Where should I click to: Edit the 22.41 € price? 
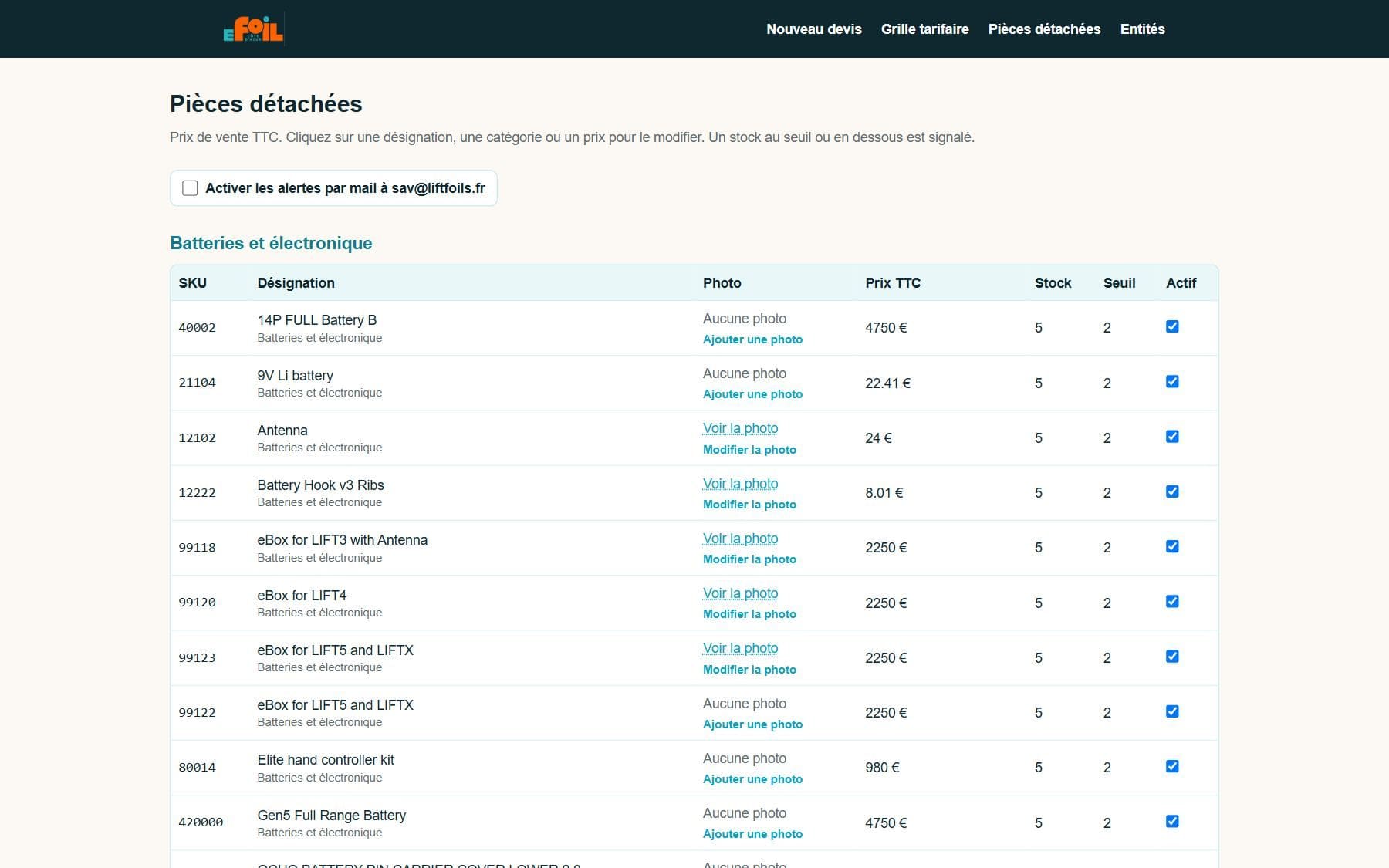(x=887, y=383)
